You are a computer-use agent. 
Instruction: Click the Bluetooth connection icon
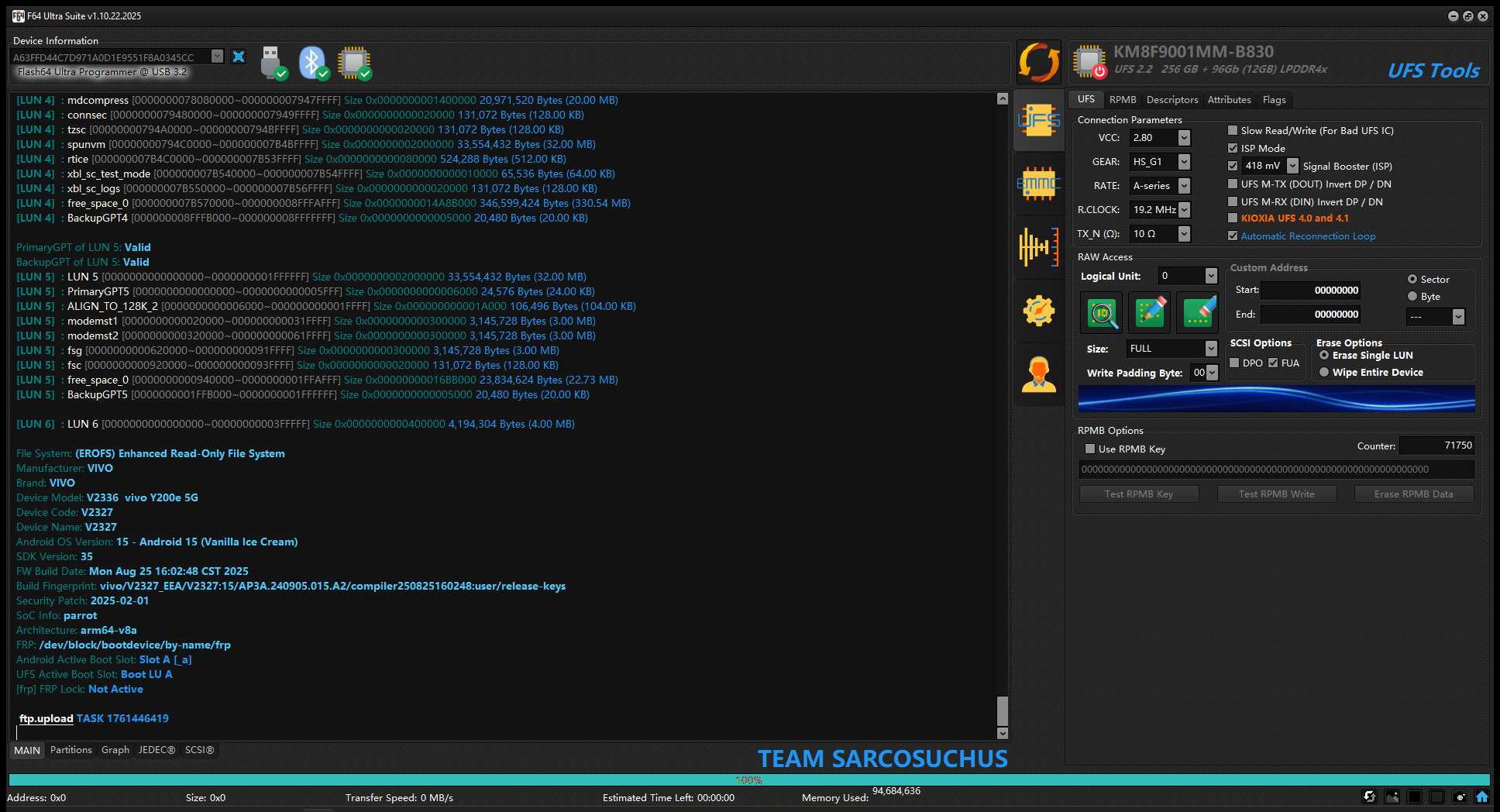313,63
